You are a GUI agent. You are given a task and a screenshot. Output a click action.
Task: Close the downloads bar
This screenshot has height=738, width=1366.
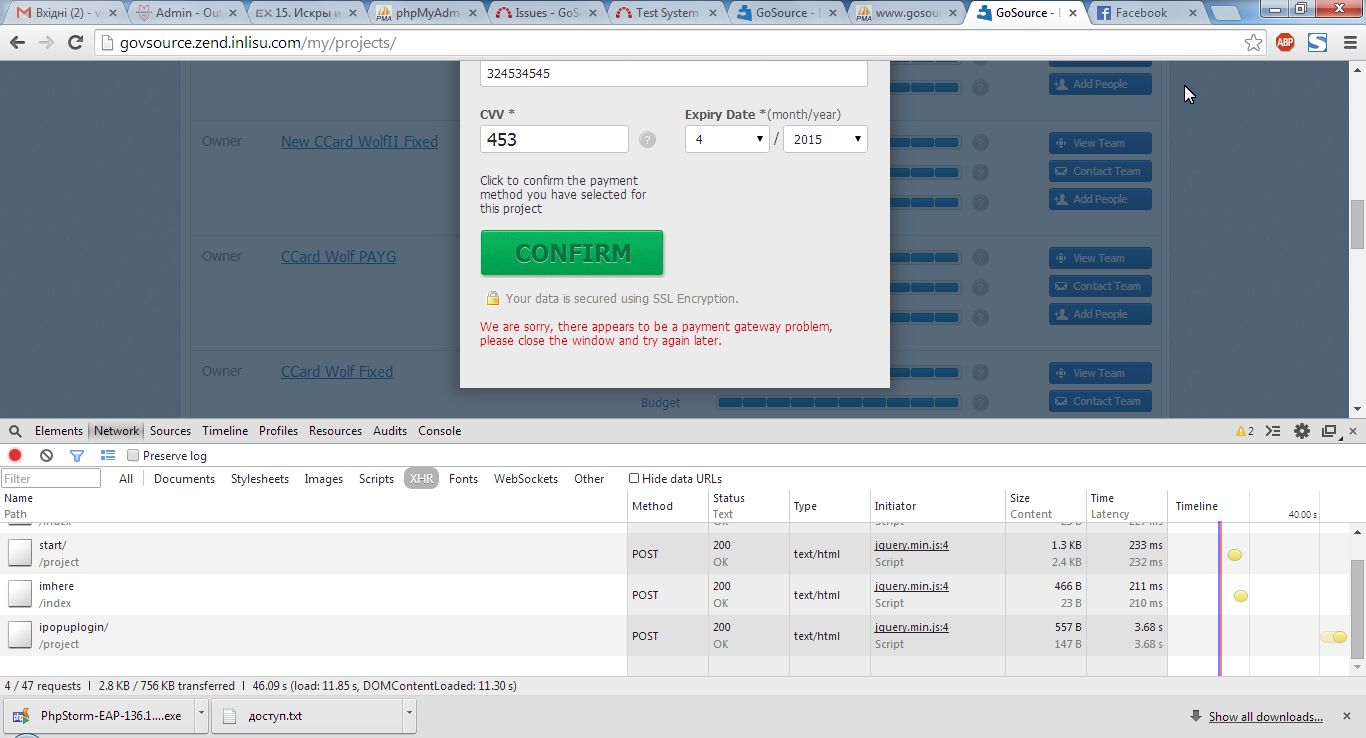click(1347, 716)
